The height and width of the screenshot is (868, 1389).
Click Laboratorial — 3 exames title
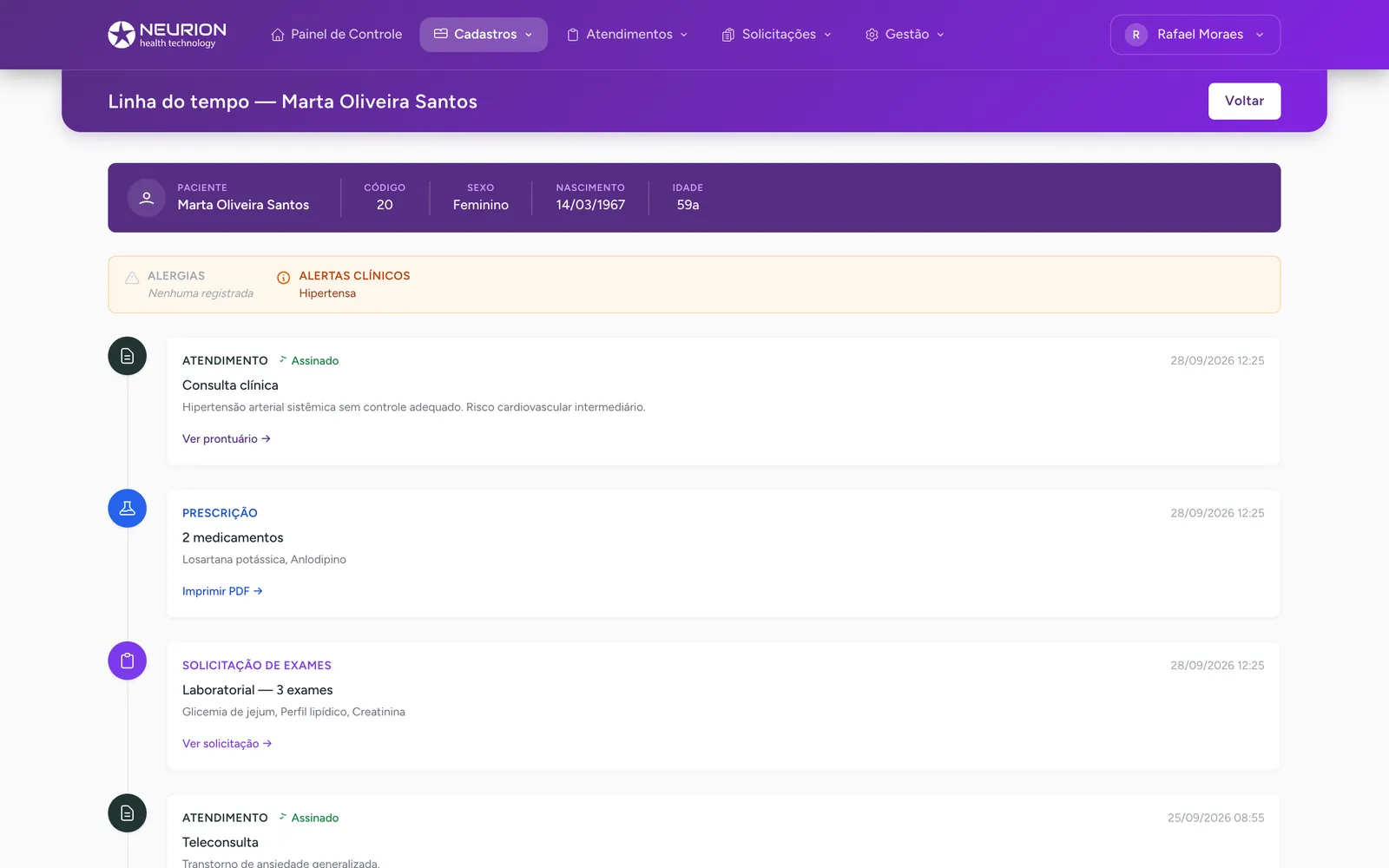tap(258, 690)
